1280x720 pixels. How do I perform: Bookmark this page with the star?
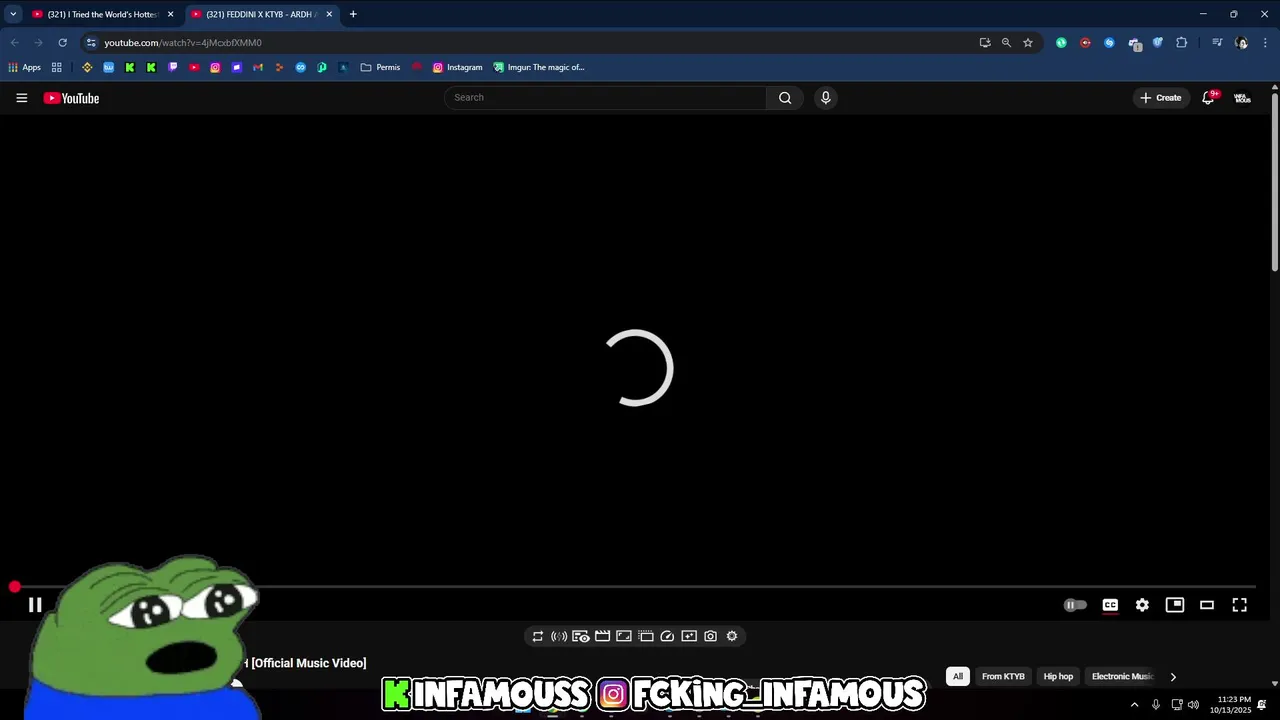pyautogui.click(x=1027, y=43)
